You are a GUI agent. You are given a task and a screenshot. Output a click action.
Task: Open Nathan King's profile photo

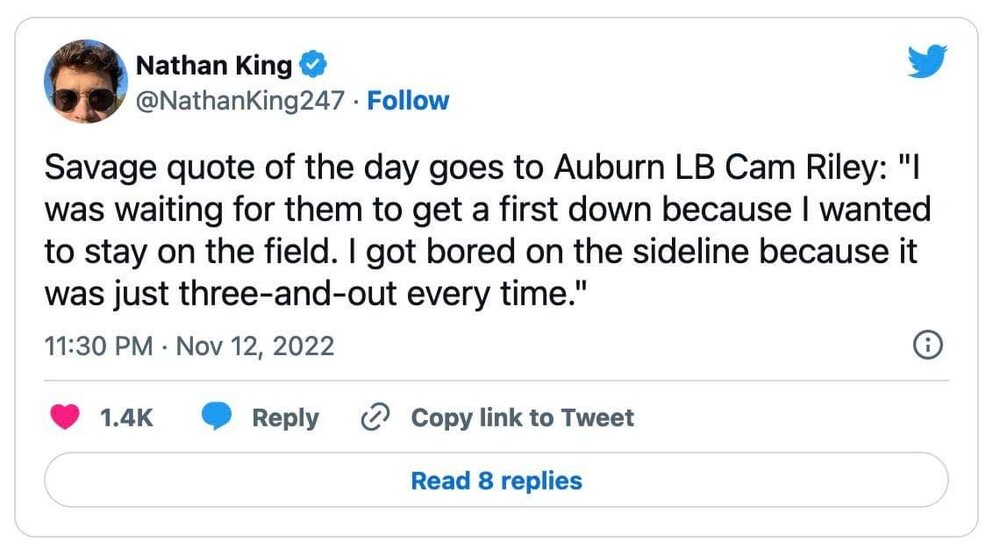(85, 82)
